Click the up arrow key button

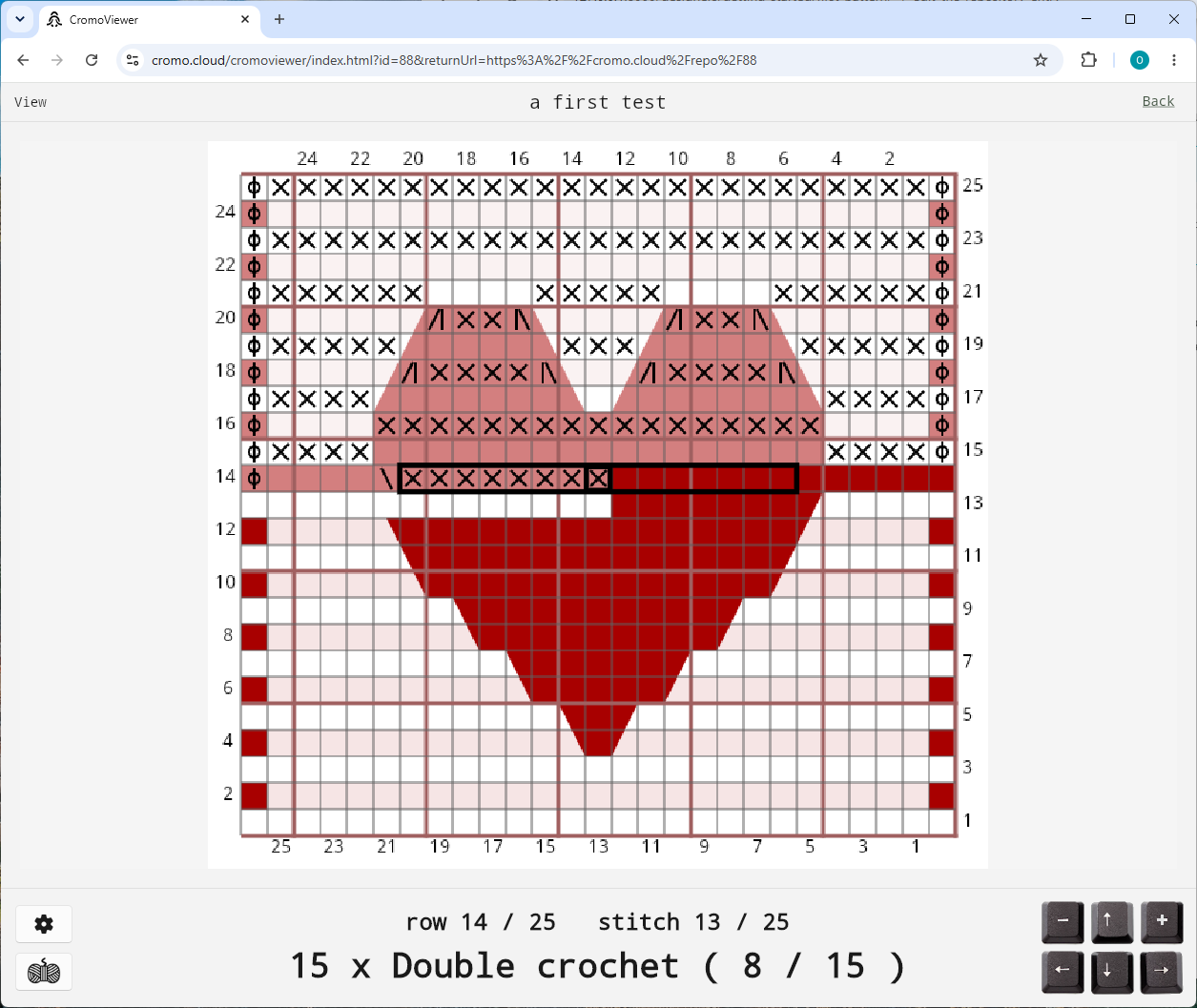[x=1112, y=922]
